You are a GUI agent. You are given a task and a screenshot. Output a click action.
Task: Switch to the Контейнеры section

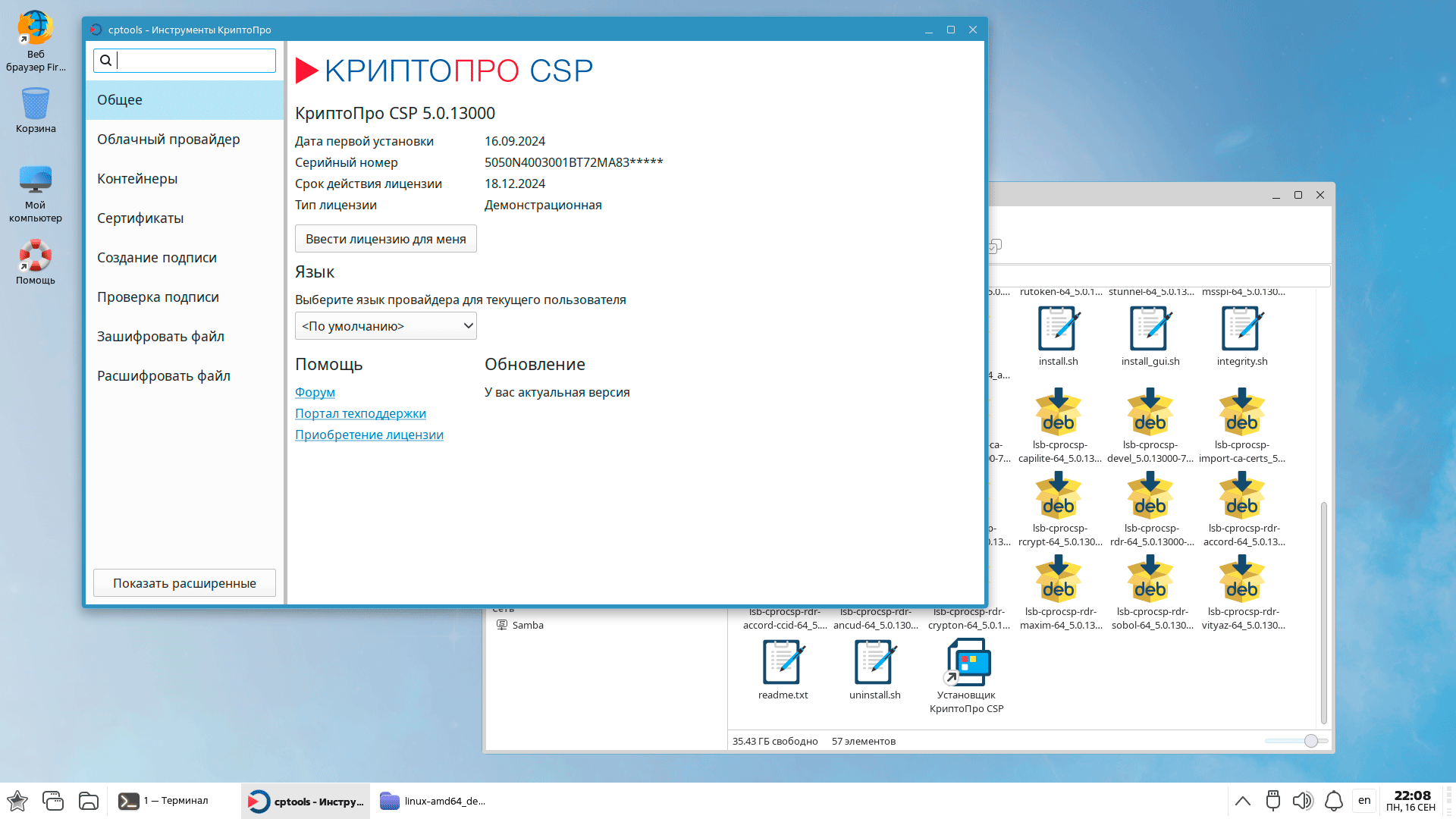tap(137, 179)
